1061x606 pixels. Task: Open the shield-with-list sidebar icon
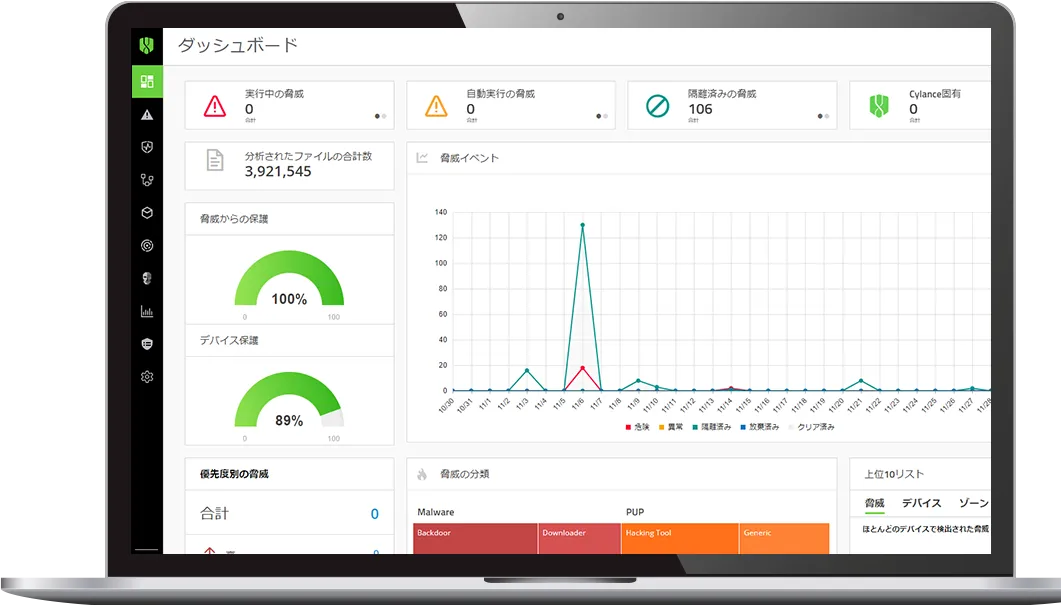point(147,344)
